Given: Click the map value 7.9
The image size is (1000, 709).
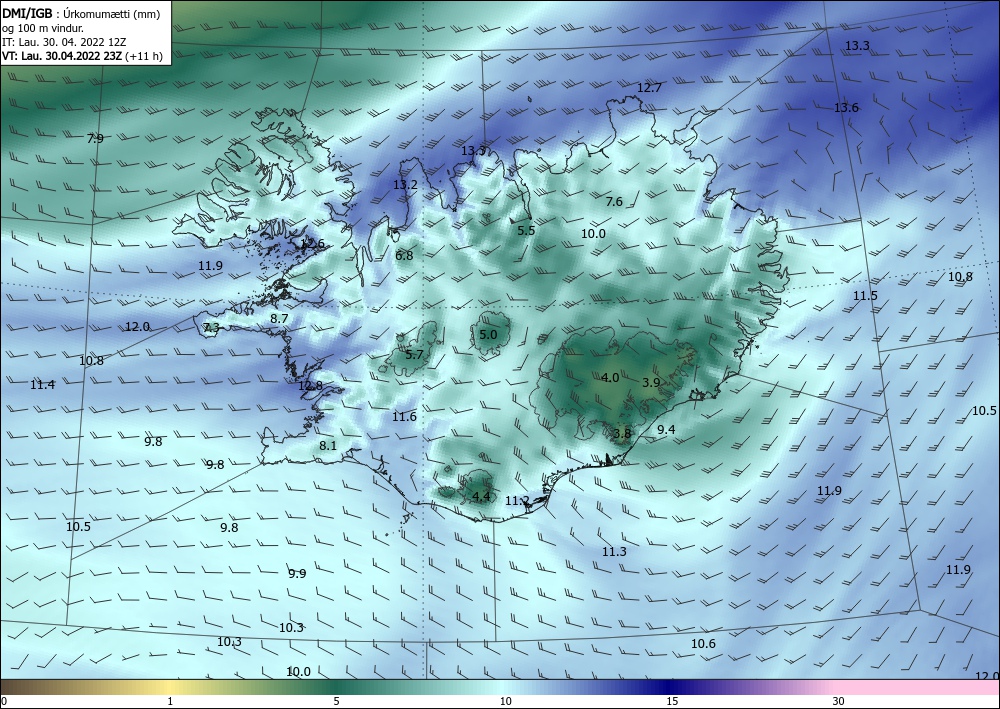Looking at the screenshot, I should (95, 138).
